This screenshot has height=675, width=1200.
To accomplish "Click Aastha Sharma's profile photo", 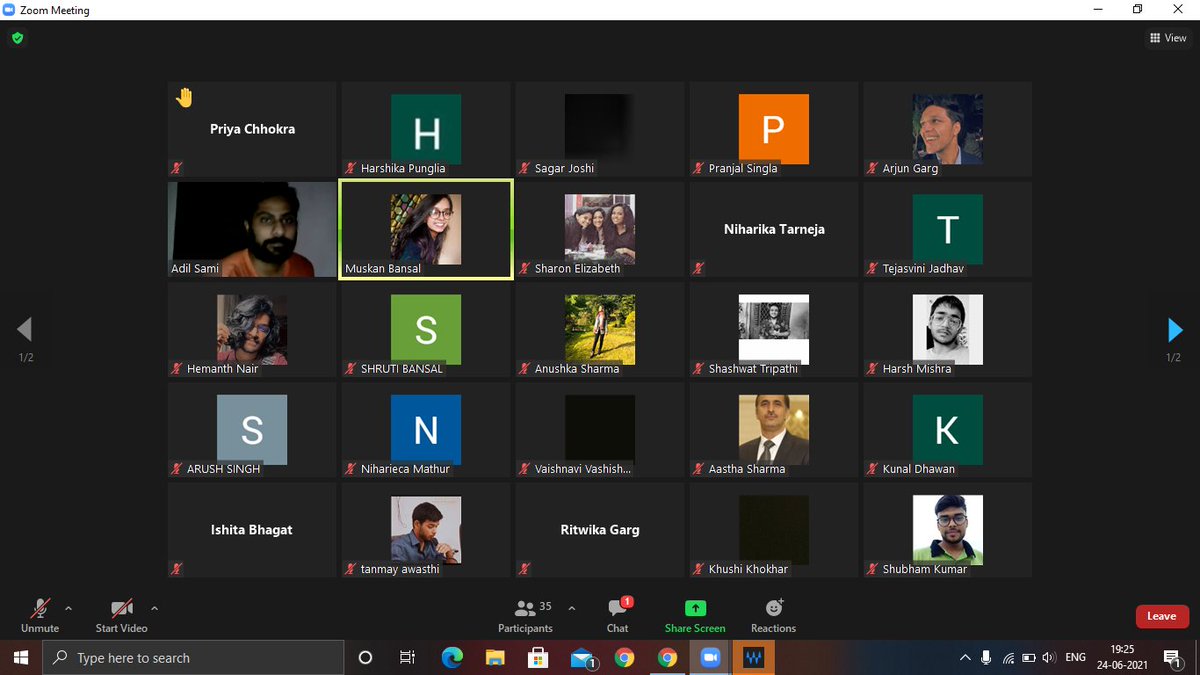I will click(773, 429).
